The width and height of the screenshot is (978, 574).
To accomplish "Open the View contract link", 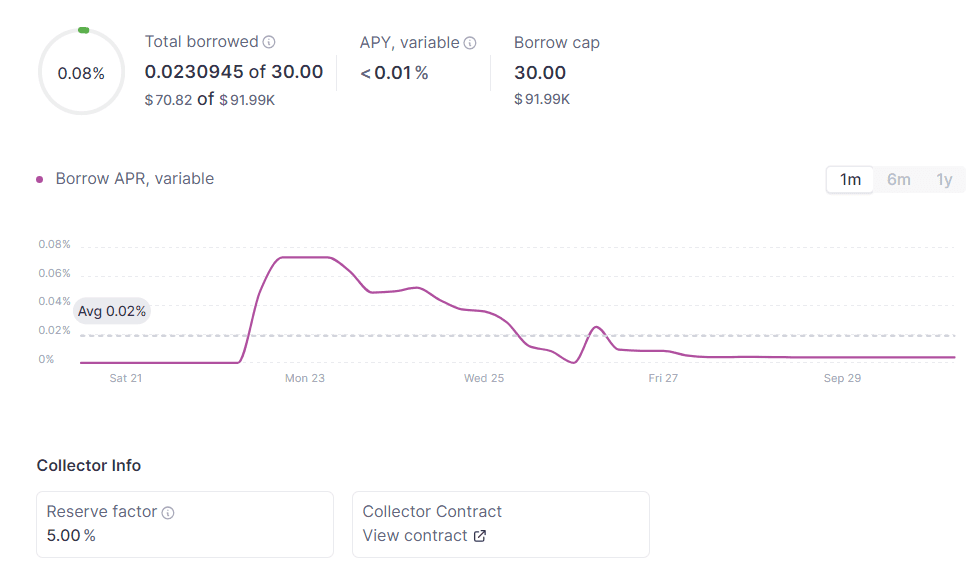I will 415,536.
